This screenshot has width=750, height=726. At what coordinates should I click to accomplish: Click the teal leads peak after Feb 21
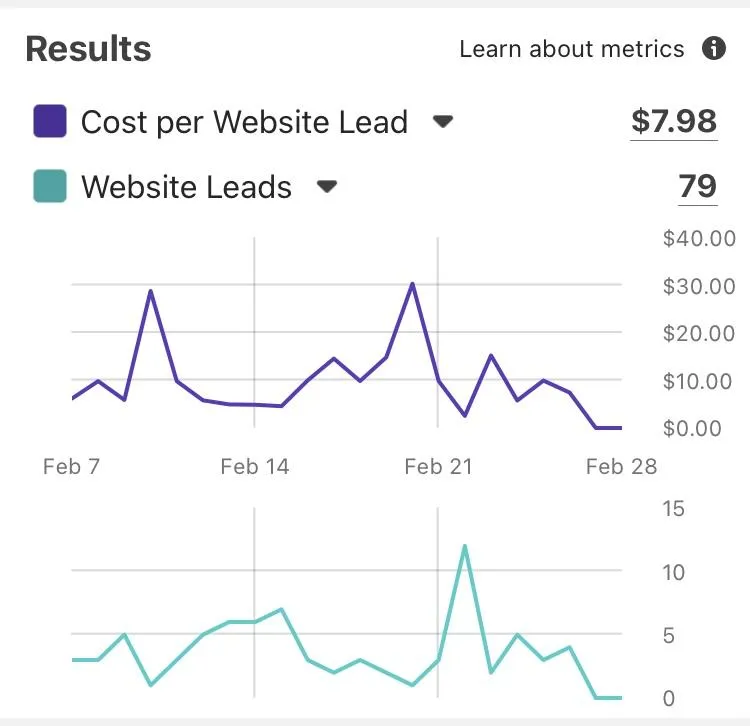pos(464,545)
